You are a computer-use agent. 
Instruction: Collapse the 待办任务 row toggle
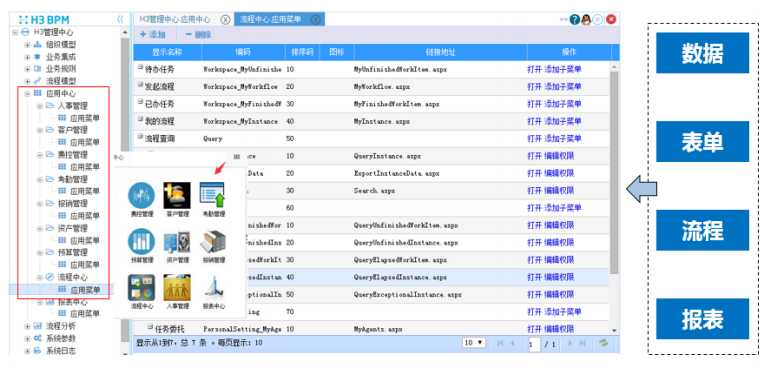click(141, 67)
